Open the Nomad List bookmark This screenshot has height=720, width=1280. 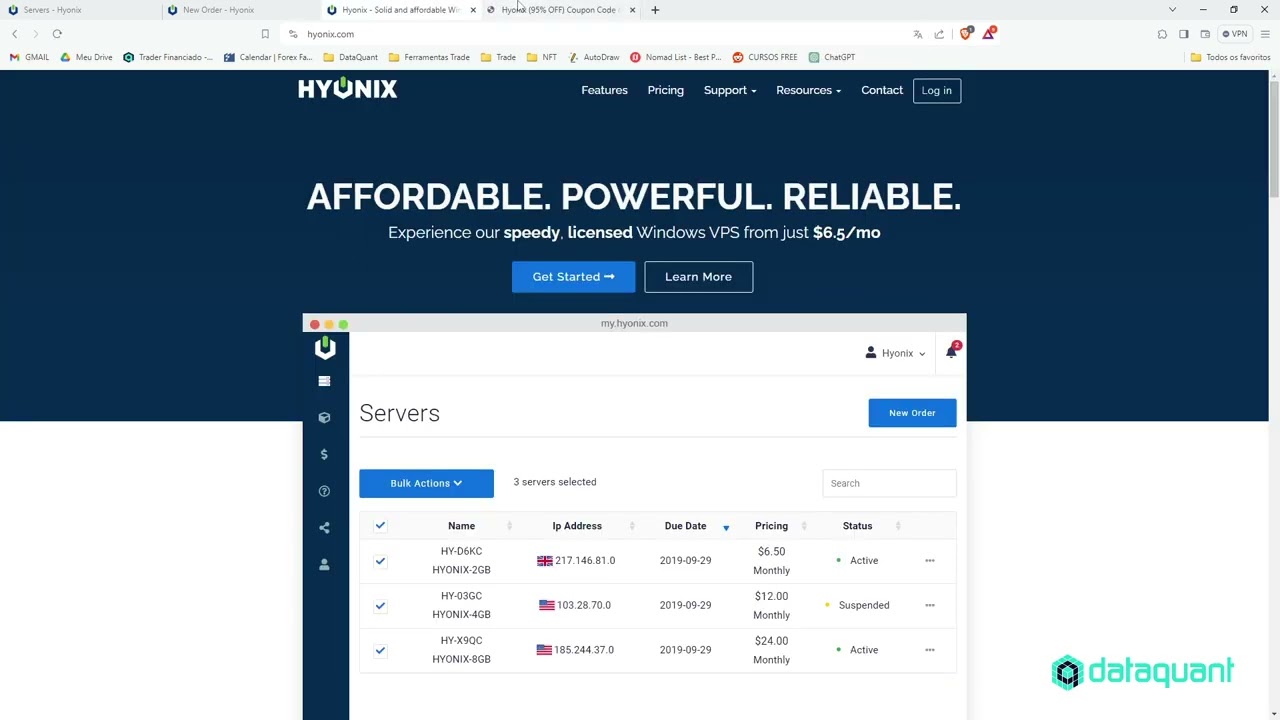[676, 57]
